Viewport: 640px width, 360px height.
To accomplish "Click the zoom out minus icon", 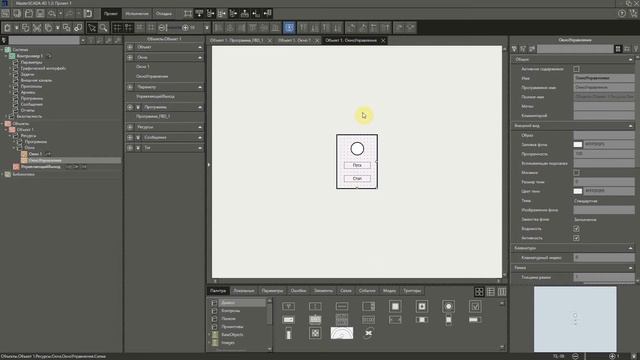I will [162, 28].
